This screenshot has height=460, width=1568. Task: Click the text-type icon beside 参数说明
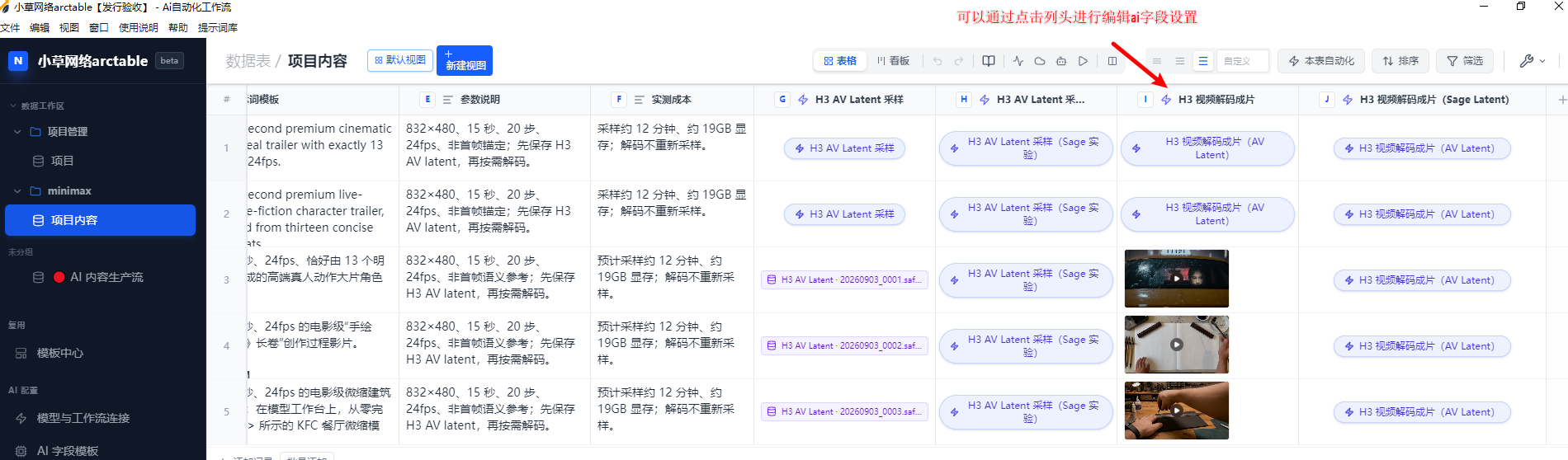click(x=448, y=100)
